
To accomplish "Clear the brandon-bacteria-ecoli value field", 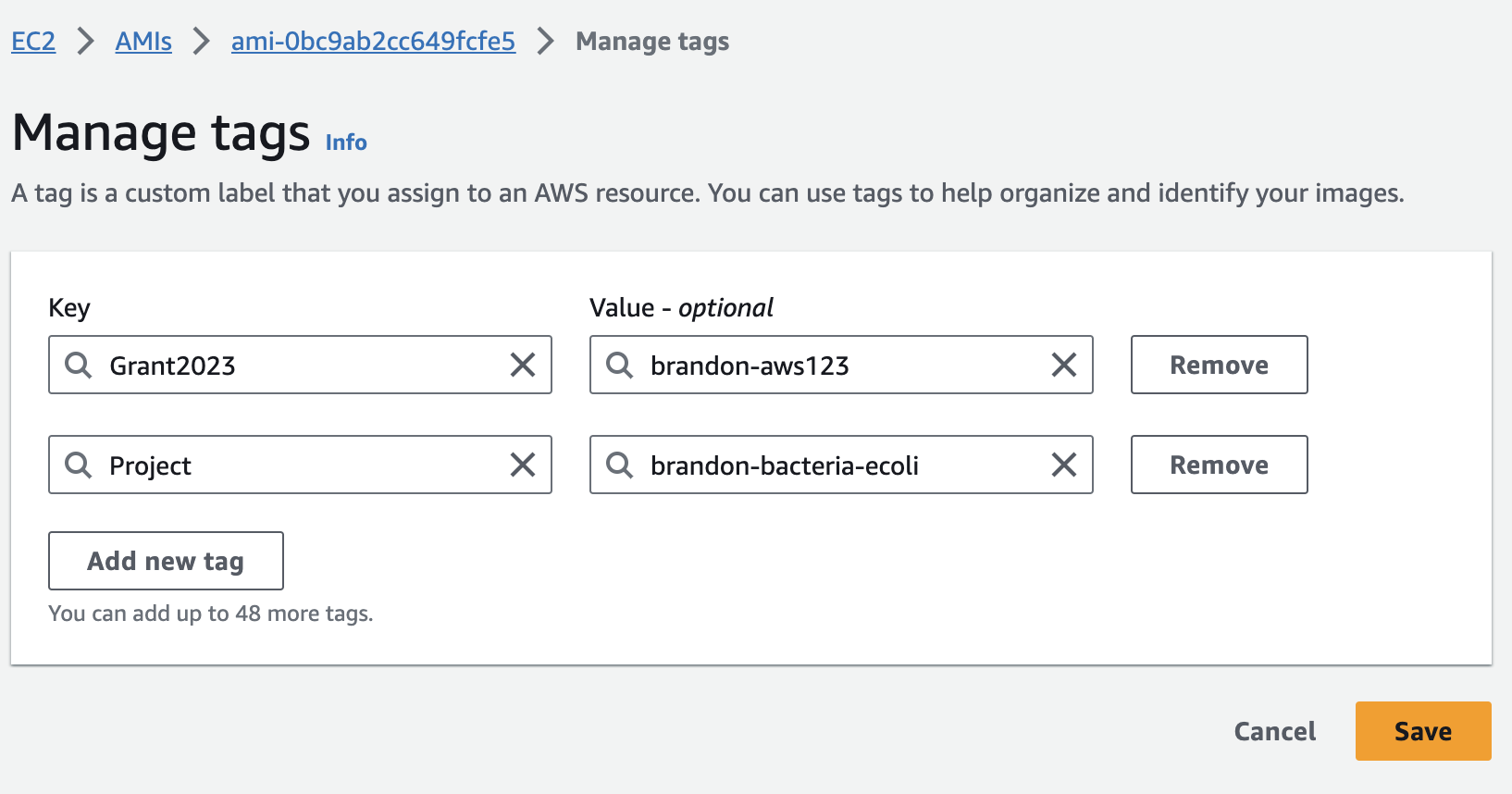I will (1064, 465).
